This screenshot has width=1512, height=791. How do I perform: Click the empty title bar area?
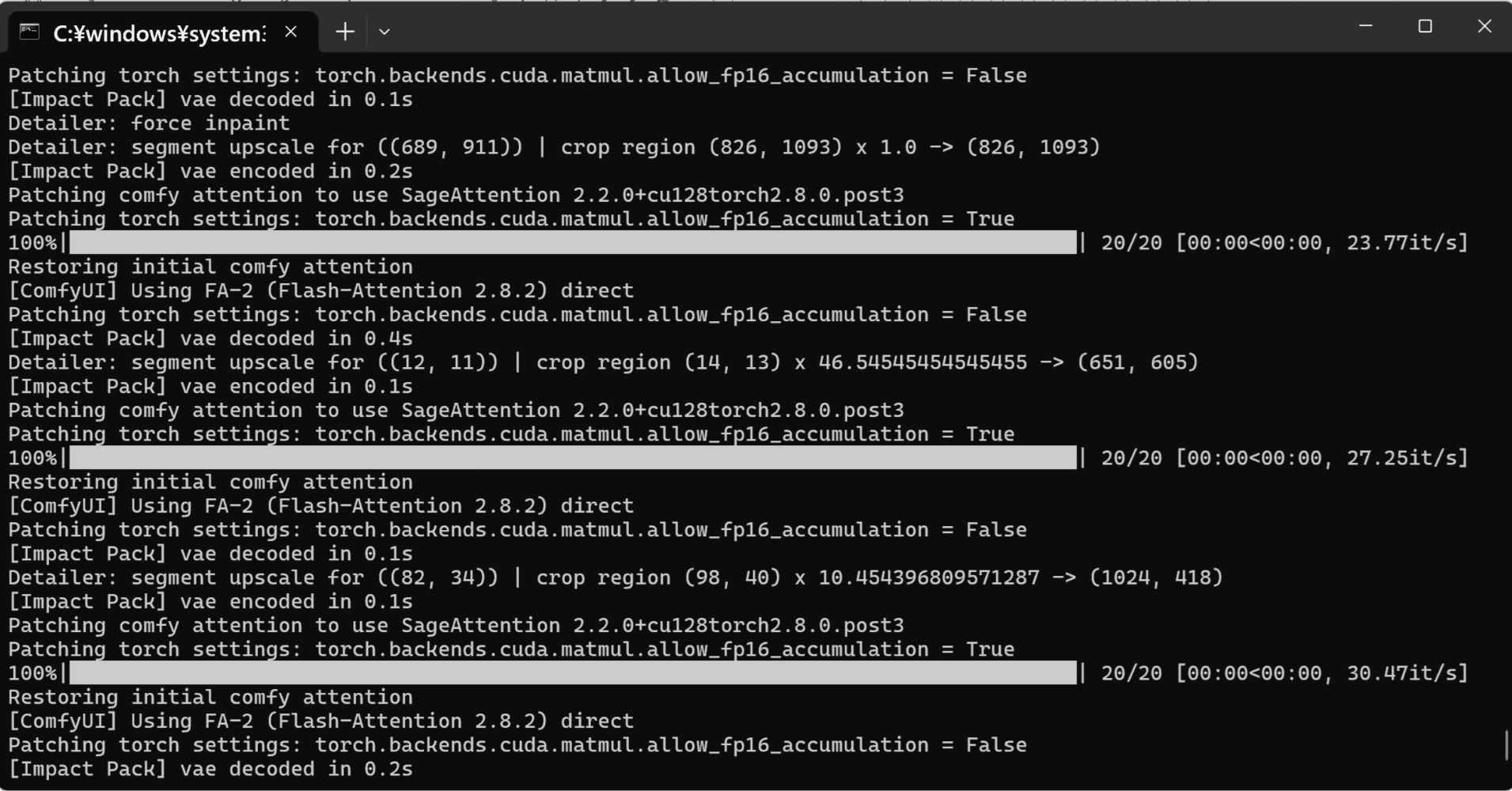pyautogui.click(x=870, y=28)
